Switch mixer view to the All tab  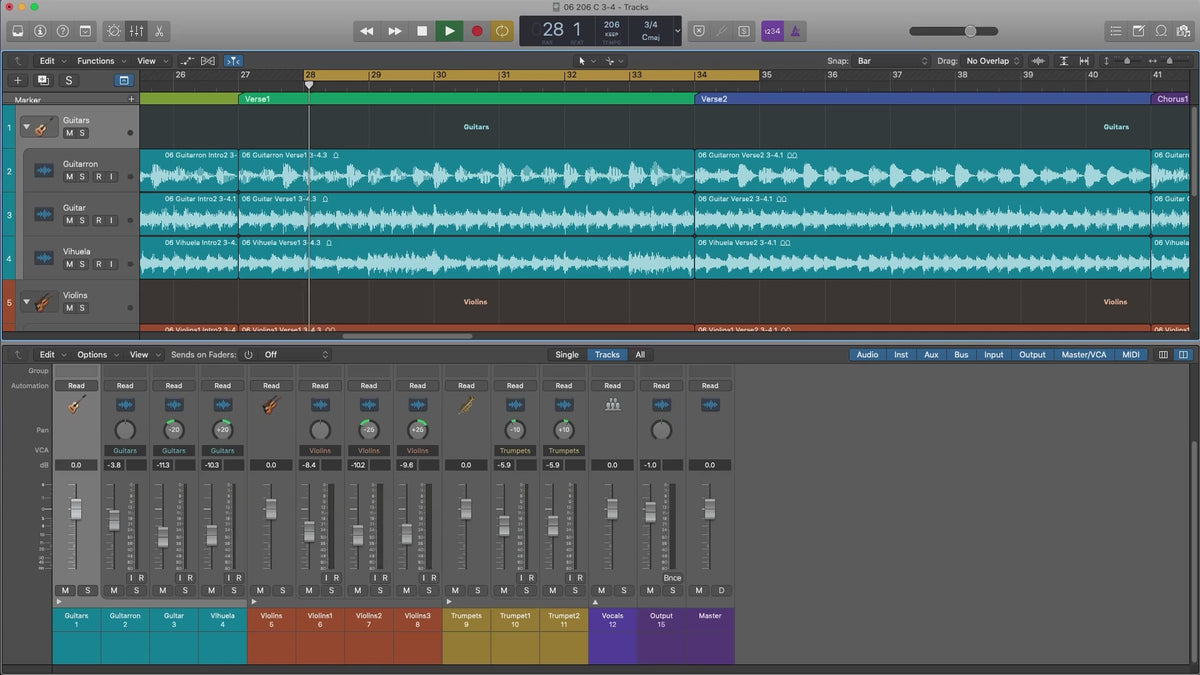(639, 355)
